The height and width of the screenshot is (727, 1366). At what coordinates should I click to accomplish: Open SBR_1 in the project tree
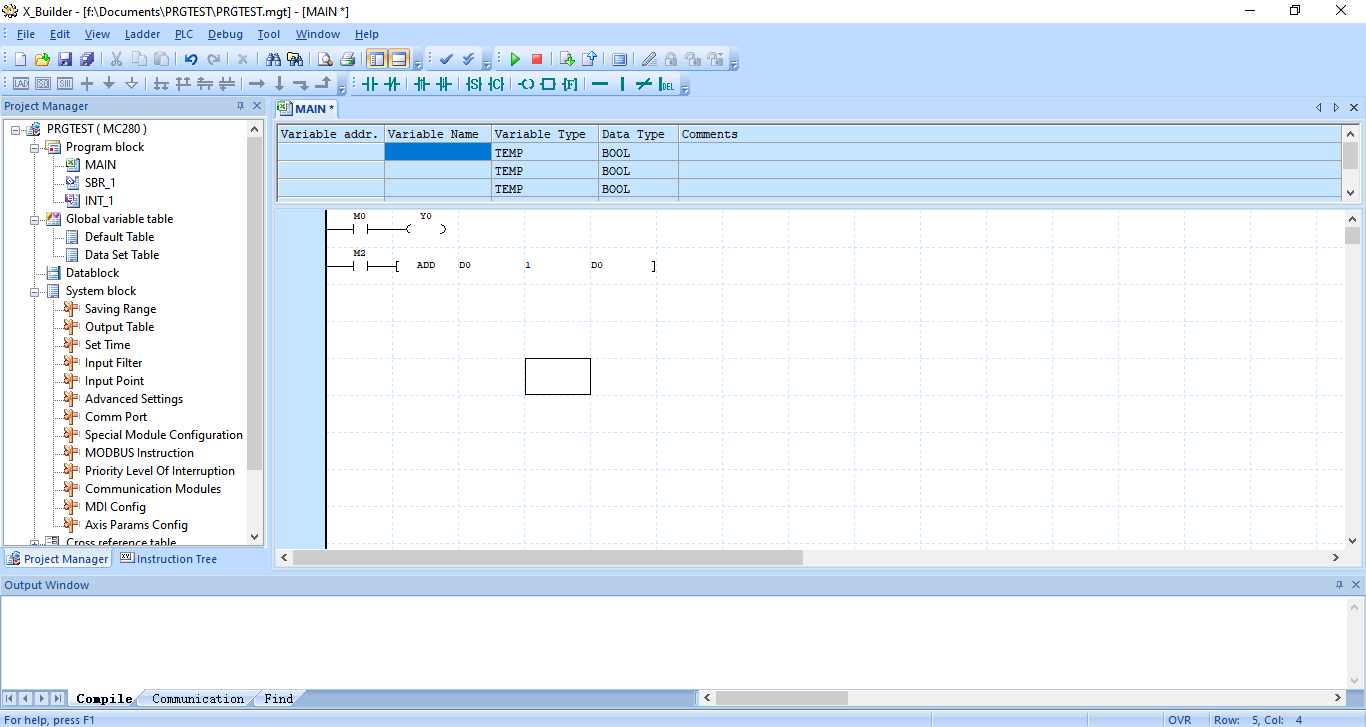(99, 183)
